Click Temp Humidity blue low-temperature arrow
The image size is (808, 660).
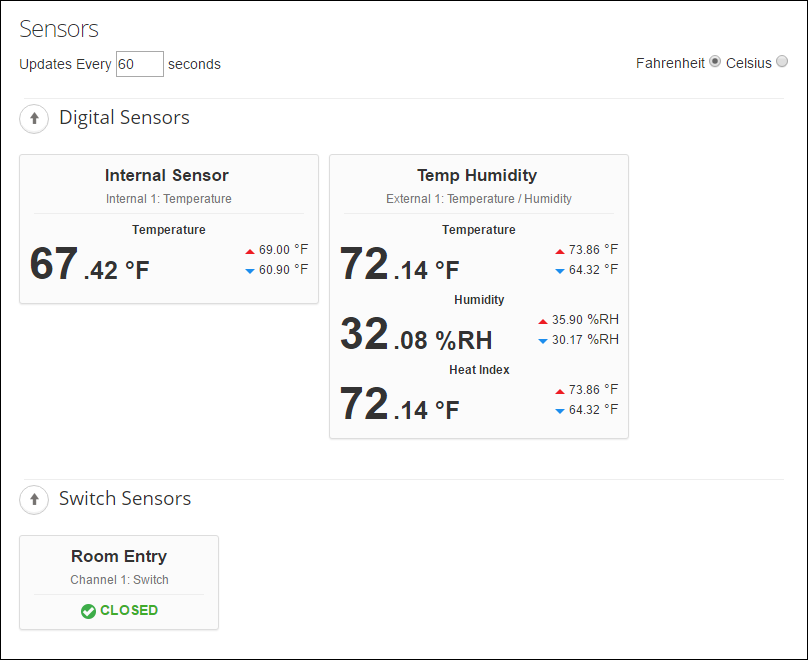click(560, 270)
